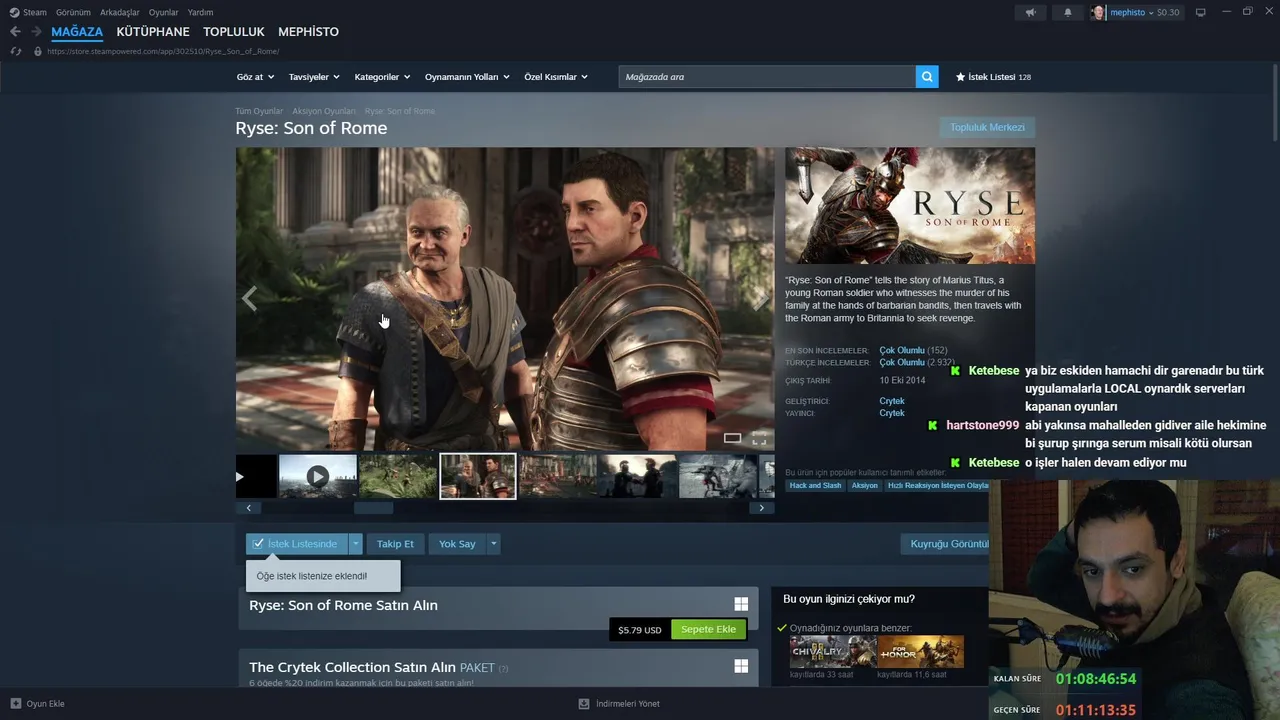Switch to the MEPHİSTO tab
This screenshot has height=720, width=1280.
tap(308, 32)
